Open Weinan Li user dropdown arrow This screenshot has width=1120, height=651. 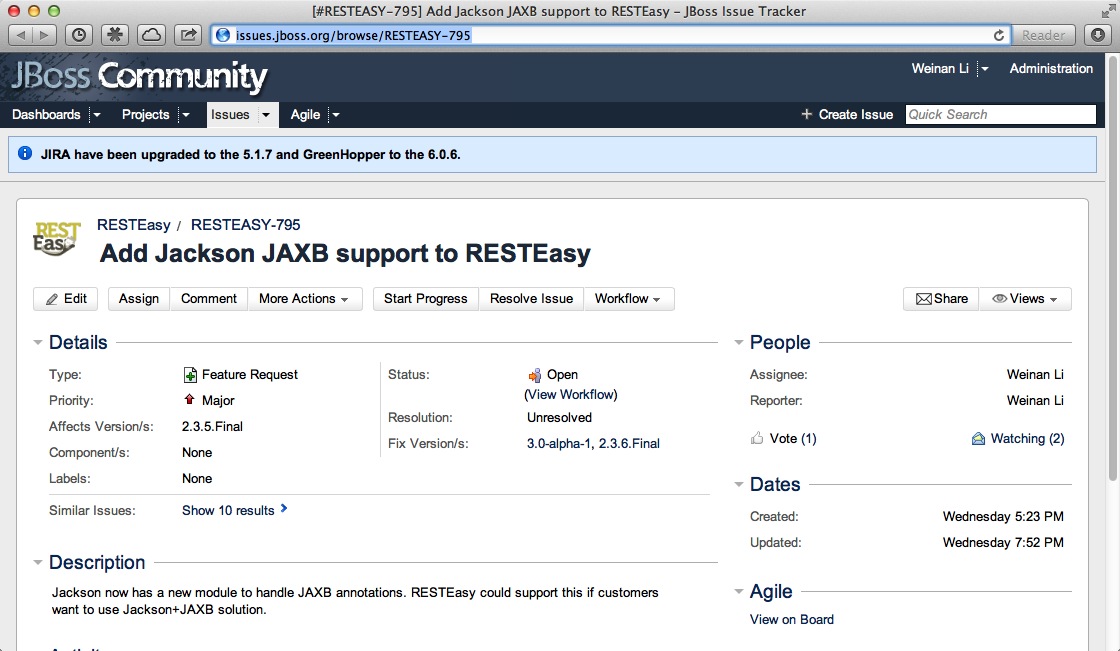click(x=984, y=69)
